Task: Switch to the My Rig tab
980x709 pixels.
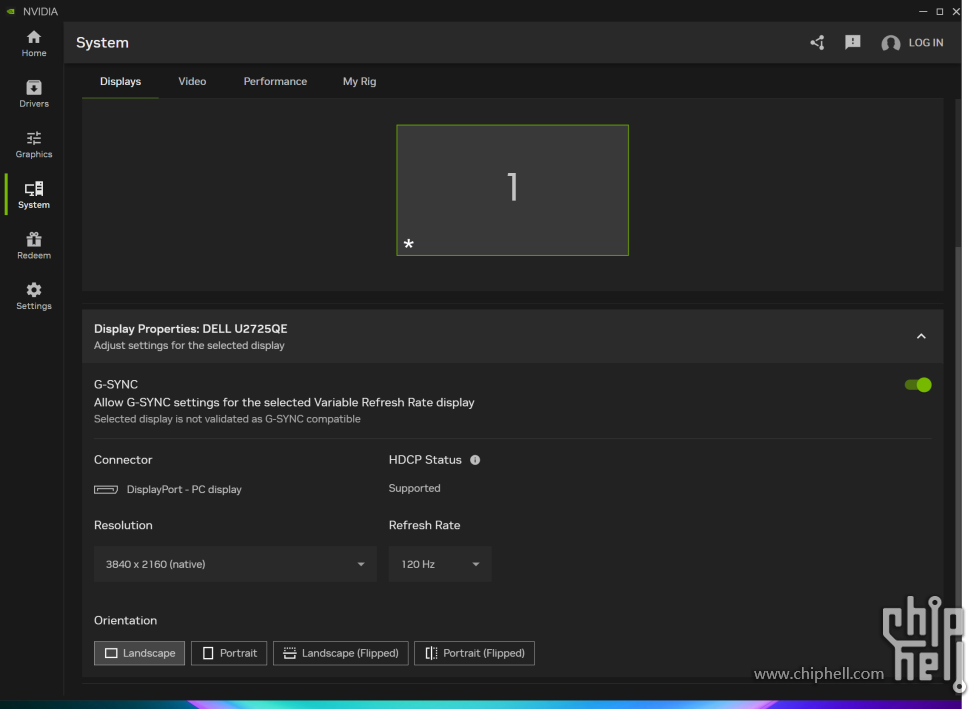Action: pyautogui.click(x=359, y=81)
